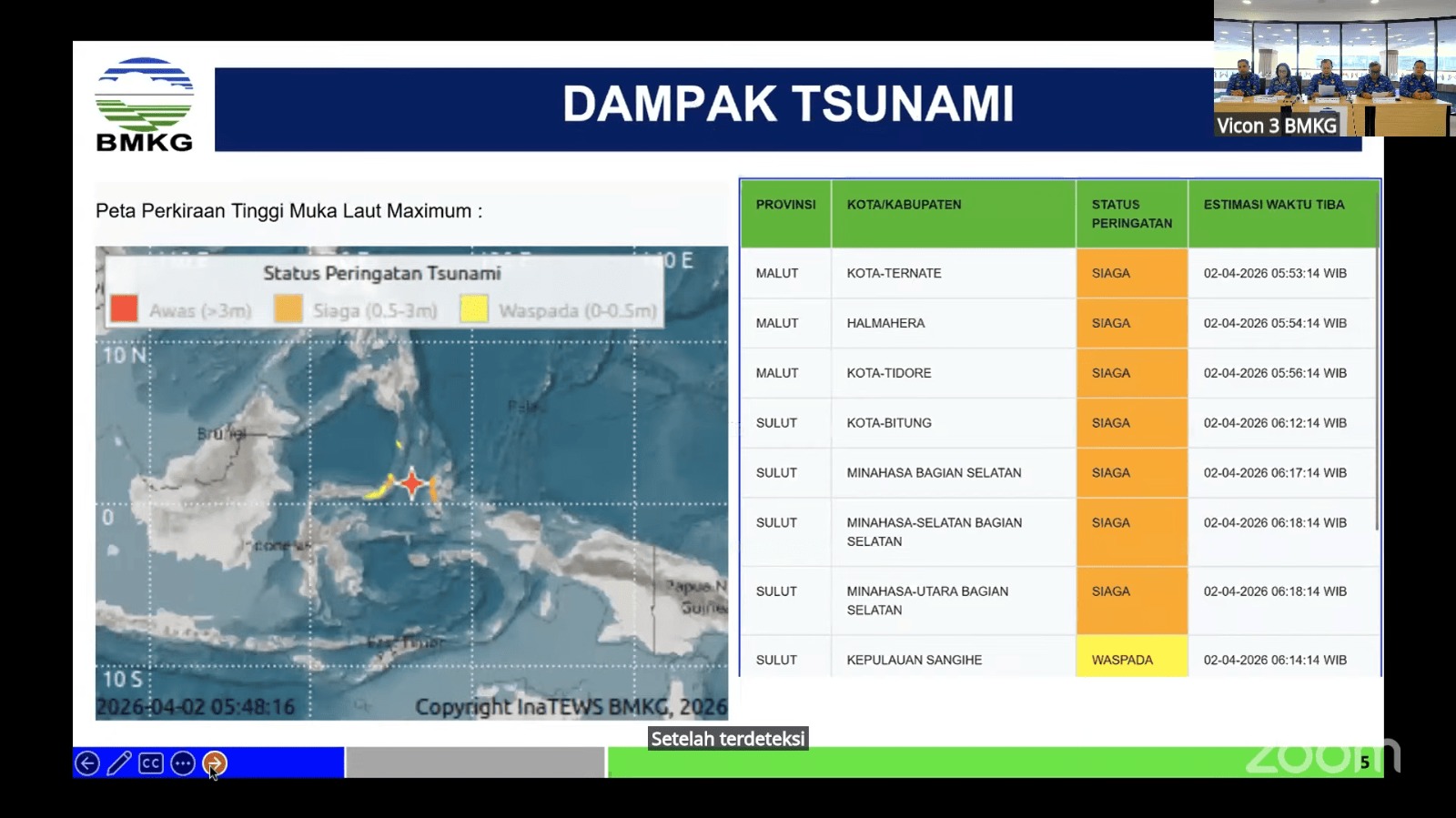The height and width of the screenshot is (818, 1456).
Task: Select the pen annotation tool
Action: [119, 763]
